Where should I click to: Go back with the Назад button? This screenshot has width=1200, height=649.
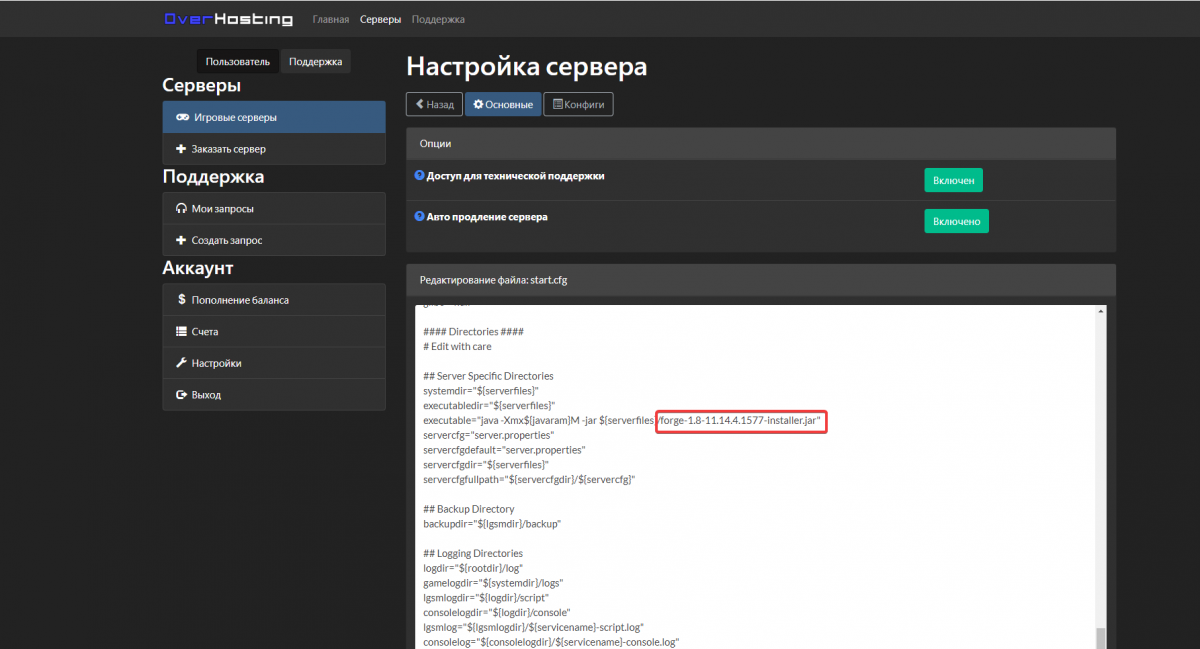tap(434, 104)
